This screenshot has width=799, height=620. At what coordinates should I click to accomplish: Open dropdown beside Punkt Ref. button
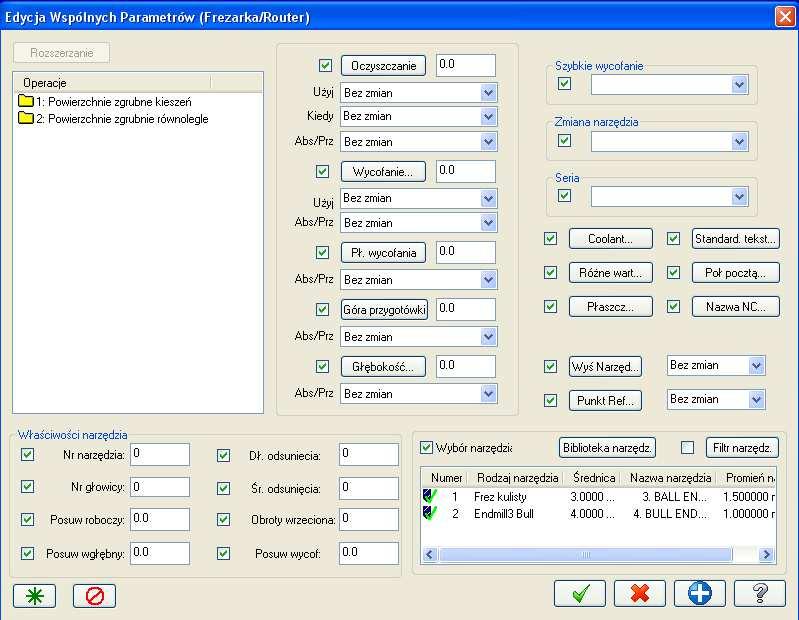point(716,399)
